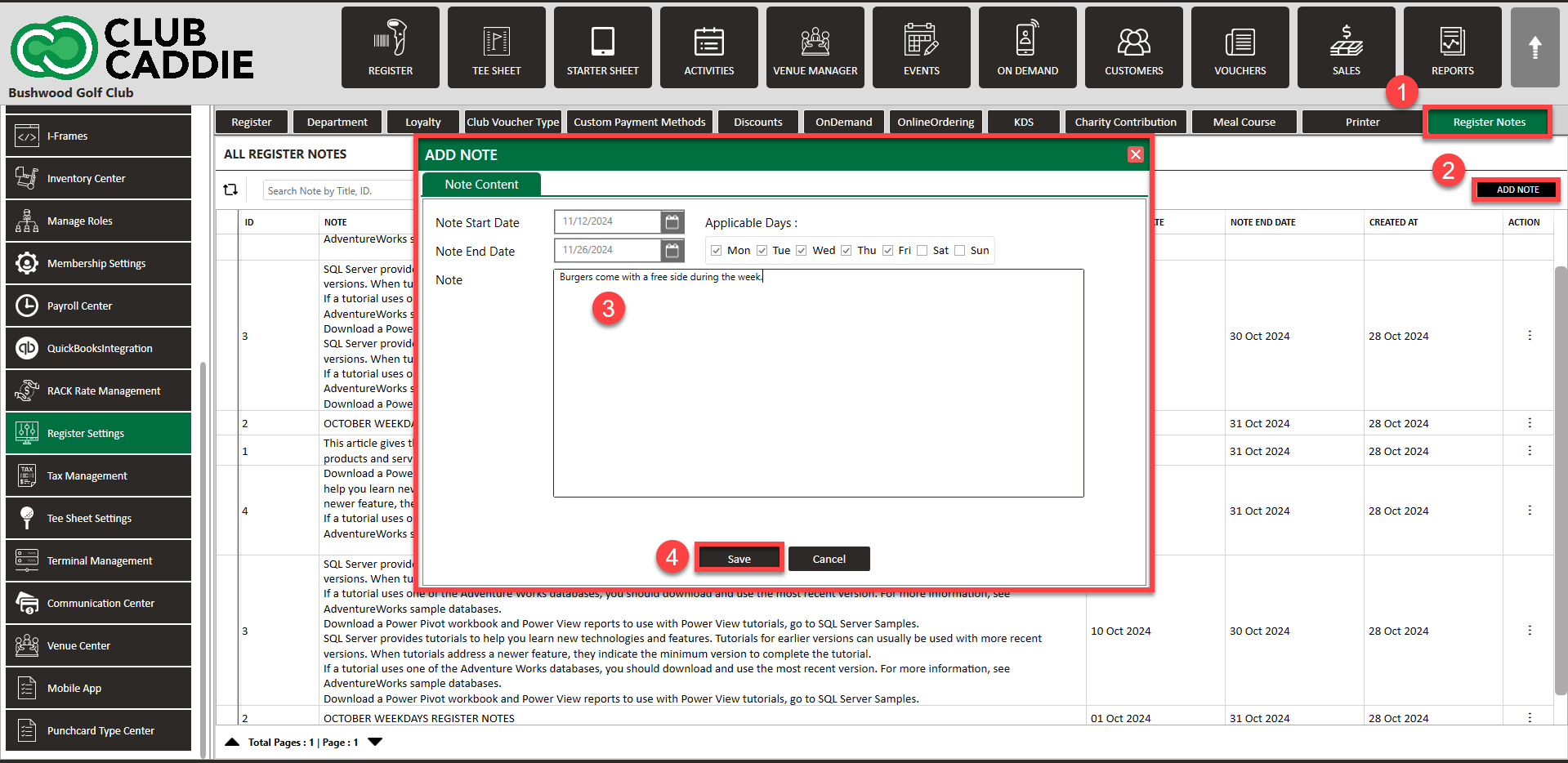Click the Search Note by Title field
Viewport: 1568px width, 763px height.
click(338, 190)
